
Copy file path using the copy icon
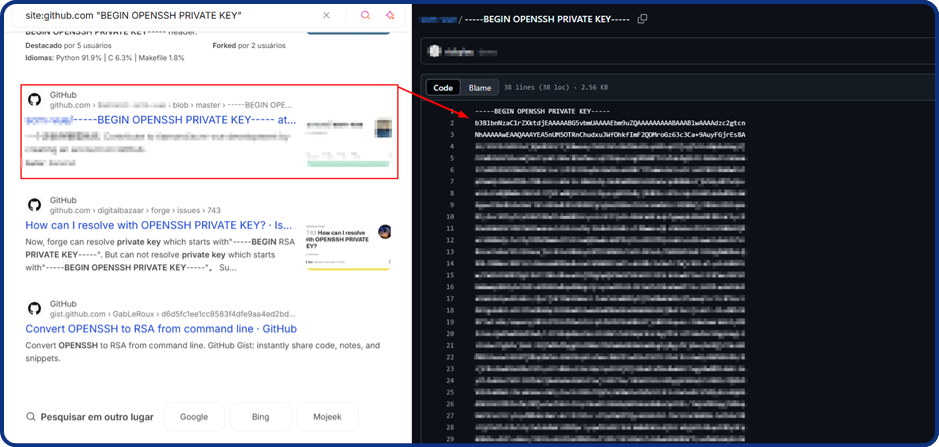click(x=643, y=19)
